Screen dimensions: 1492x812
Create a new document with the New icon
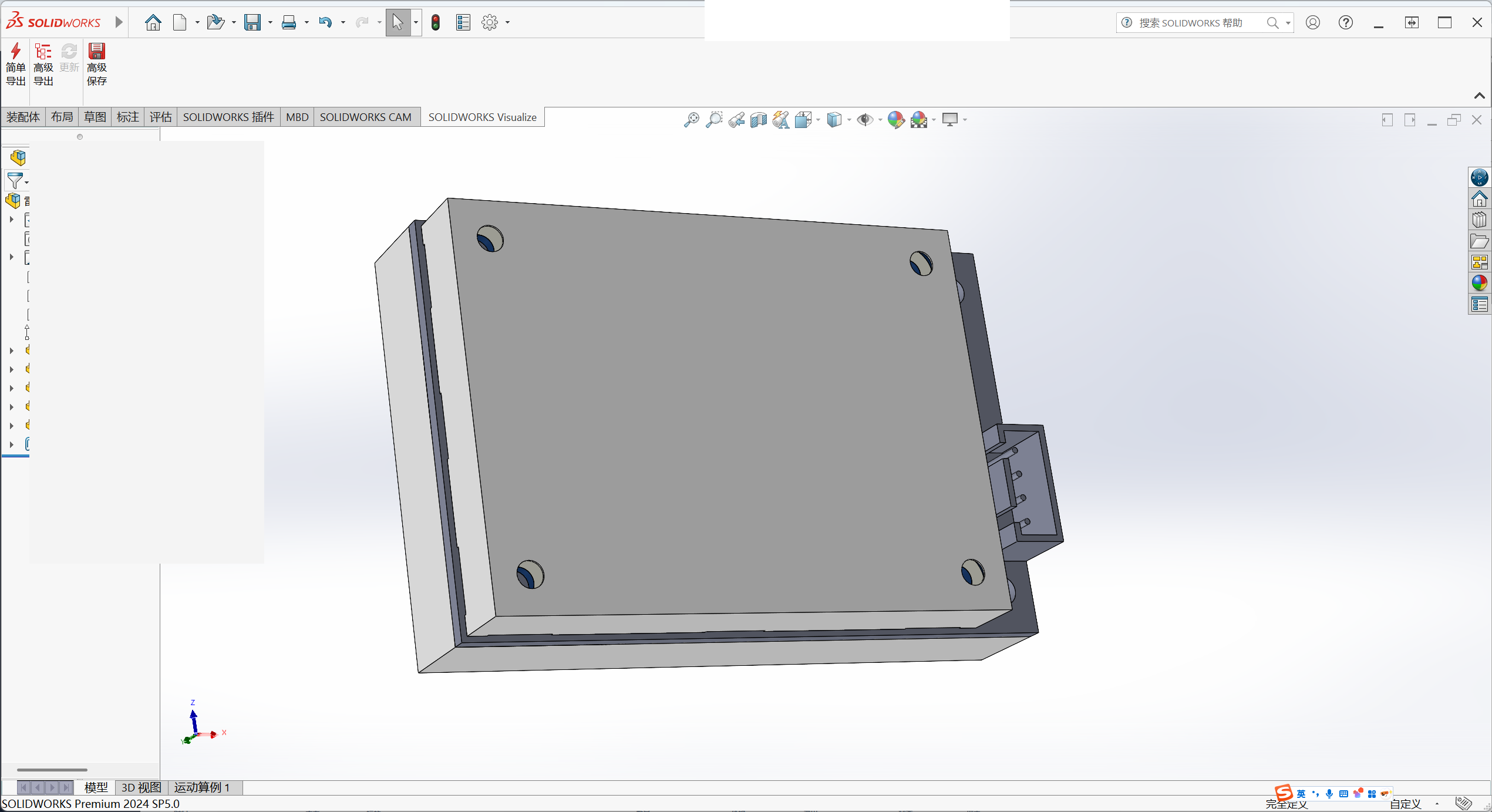tap(180, 22)
